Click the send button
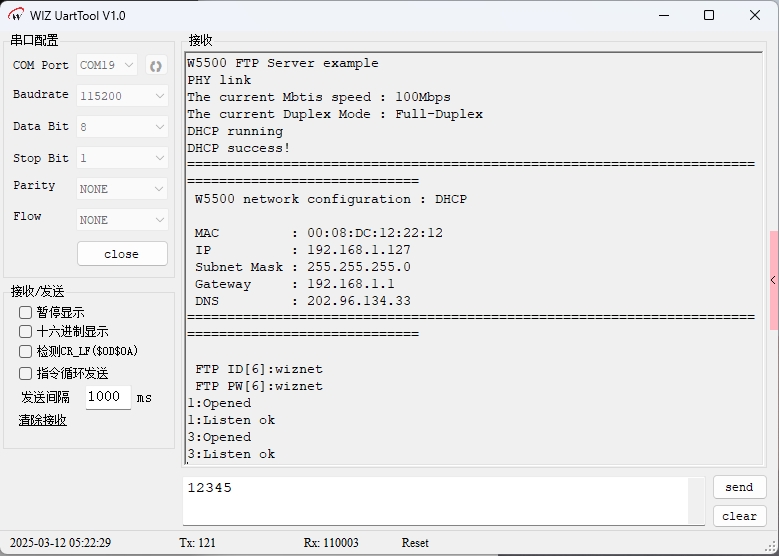 739,487
